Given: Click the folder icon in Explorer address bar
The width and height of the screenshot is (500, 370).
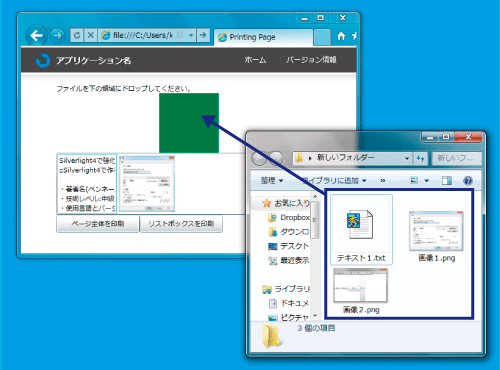Looking at the screenshot, I should 299,158.
